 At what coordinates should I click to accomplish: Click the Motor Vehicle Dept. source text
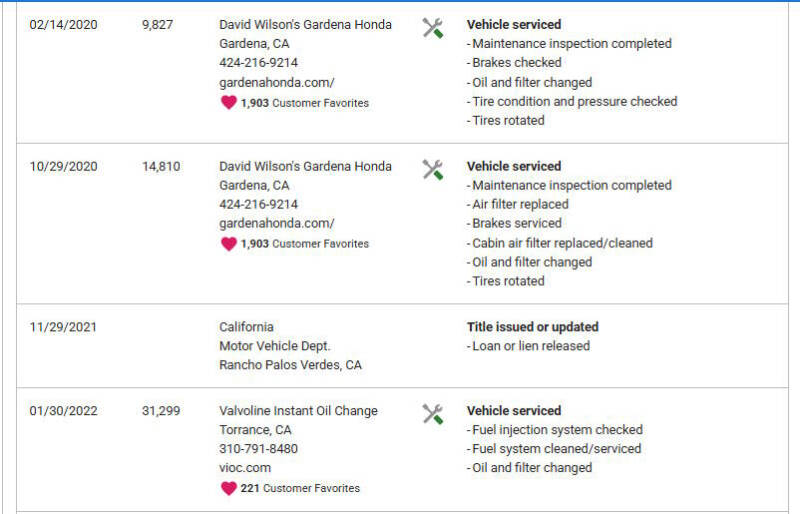click(275, 346)
